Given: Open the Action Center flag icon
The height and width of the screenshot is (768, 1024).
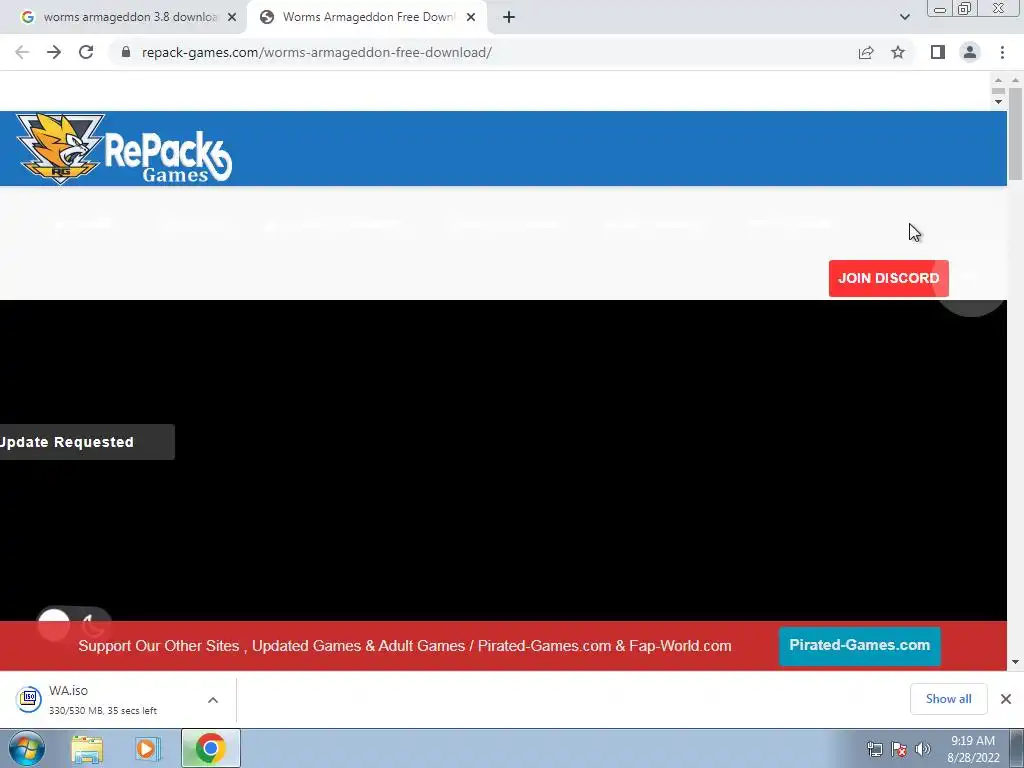Looking at the screenshot, I should [x=899, y=749].
